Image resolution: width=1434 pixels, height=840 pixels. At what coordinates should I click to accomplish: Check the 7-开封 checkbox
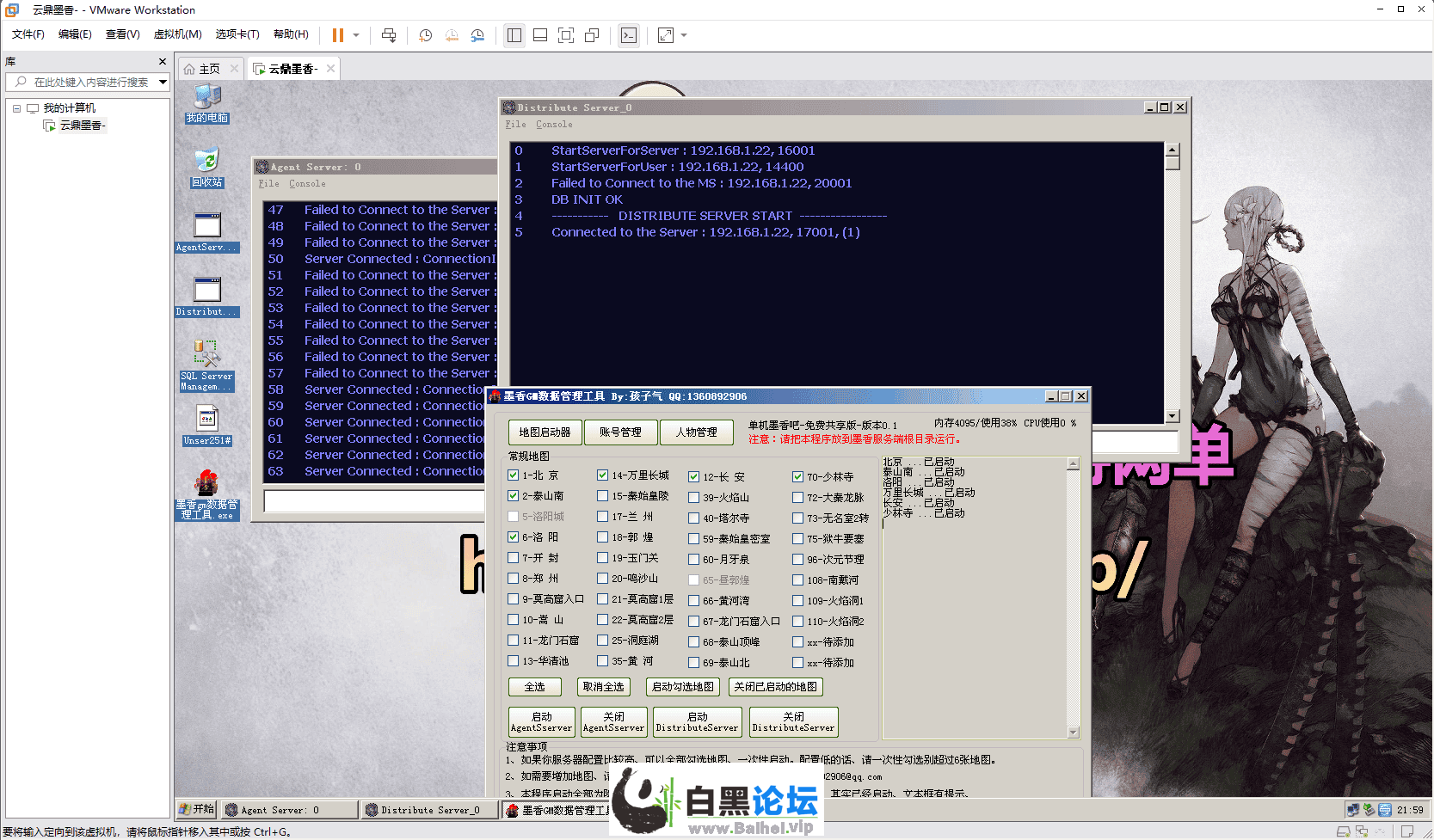(514, 558)
